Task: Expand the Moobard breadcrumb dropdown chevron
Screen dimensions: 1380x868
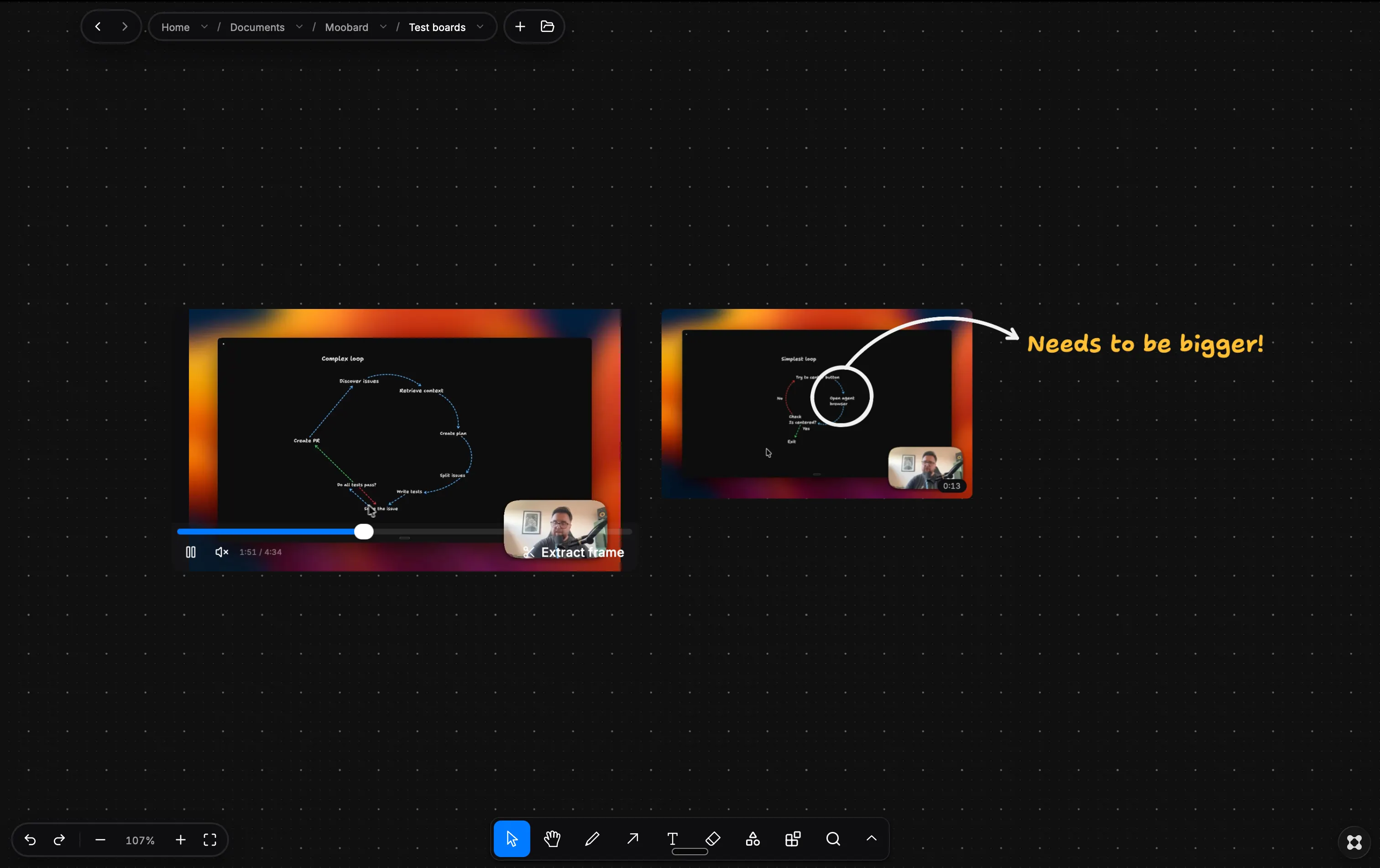Action: (x=383, y=27)
